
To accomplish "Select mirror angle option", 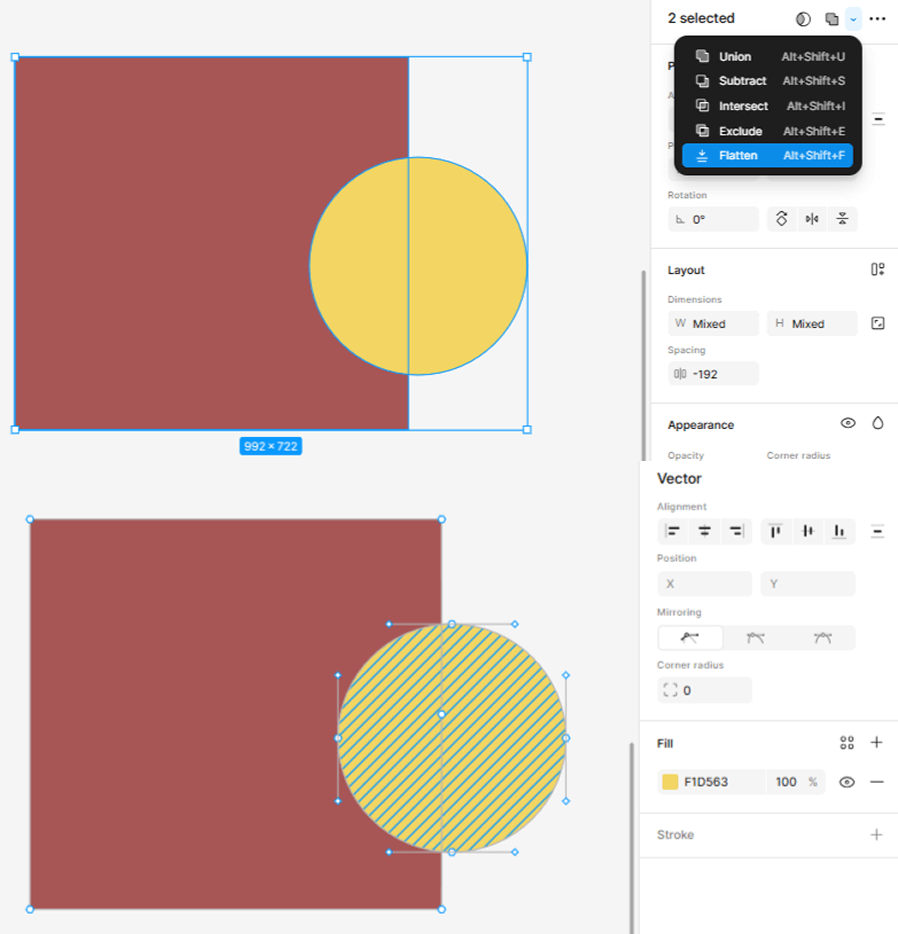I will (756, 638).
